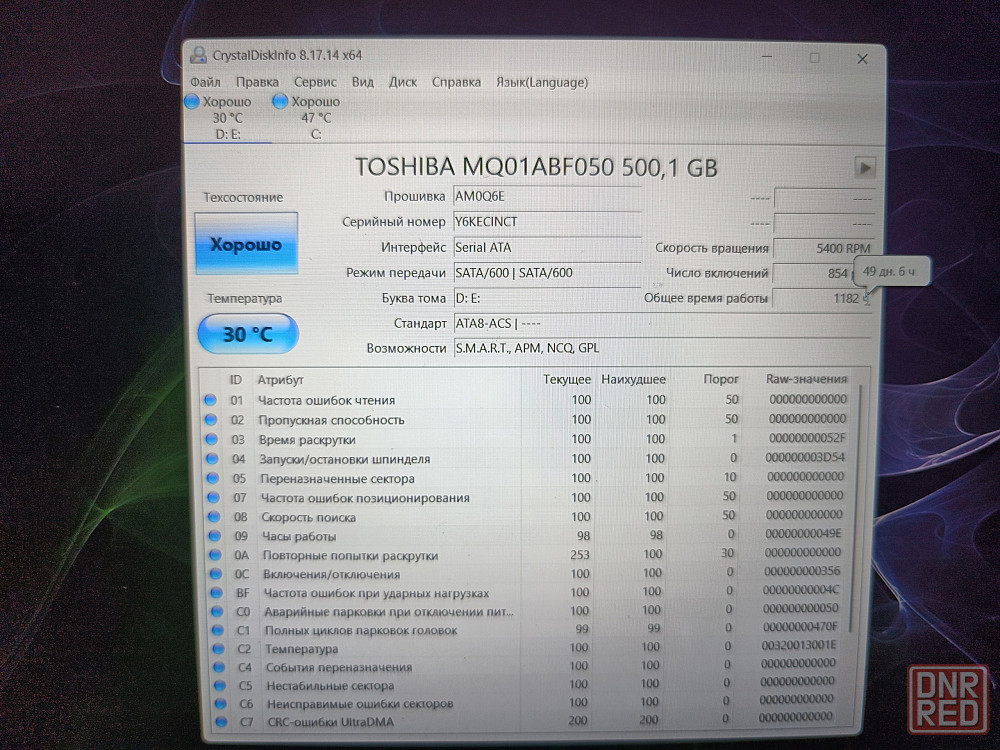Screen dimensions: 1000x750
Task: Select the Запуски/остановки шпинделя row
Action: point(526,459)
